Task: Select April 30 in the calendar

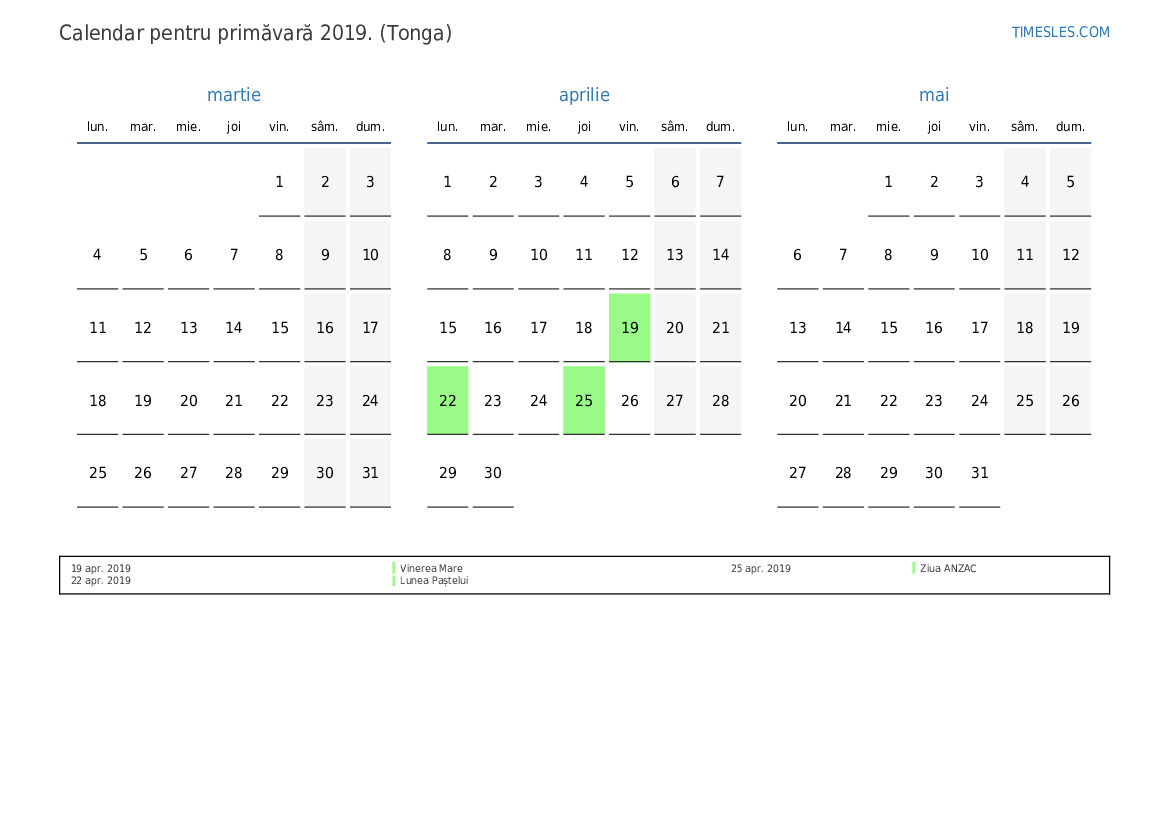Action: (493, 473)
